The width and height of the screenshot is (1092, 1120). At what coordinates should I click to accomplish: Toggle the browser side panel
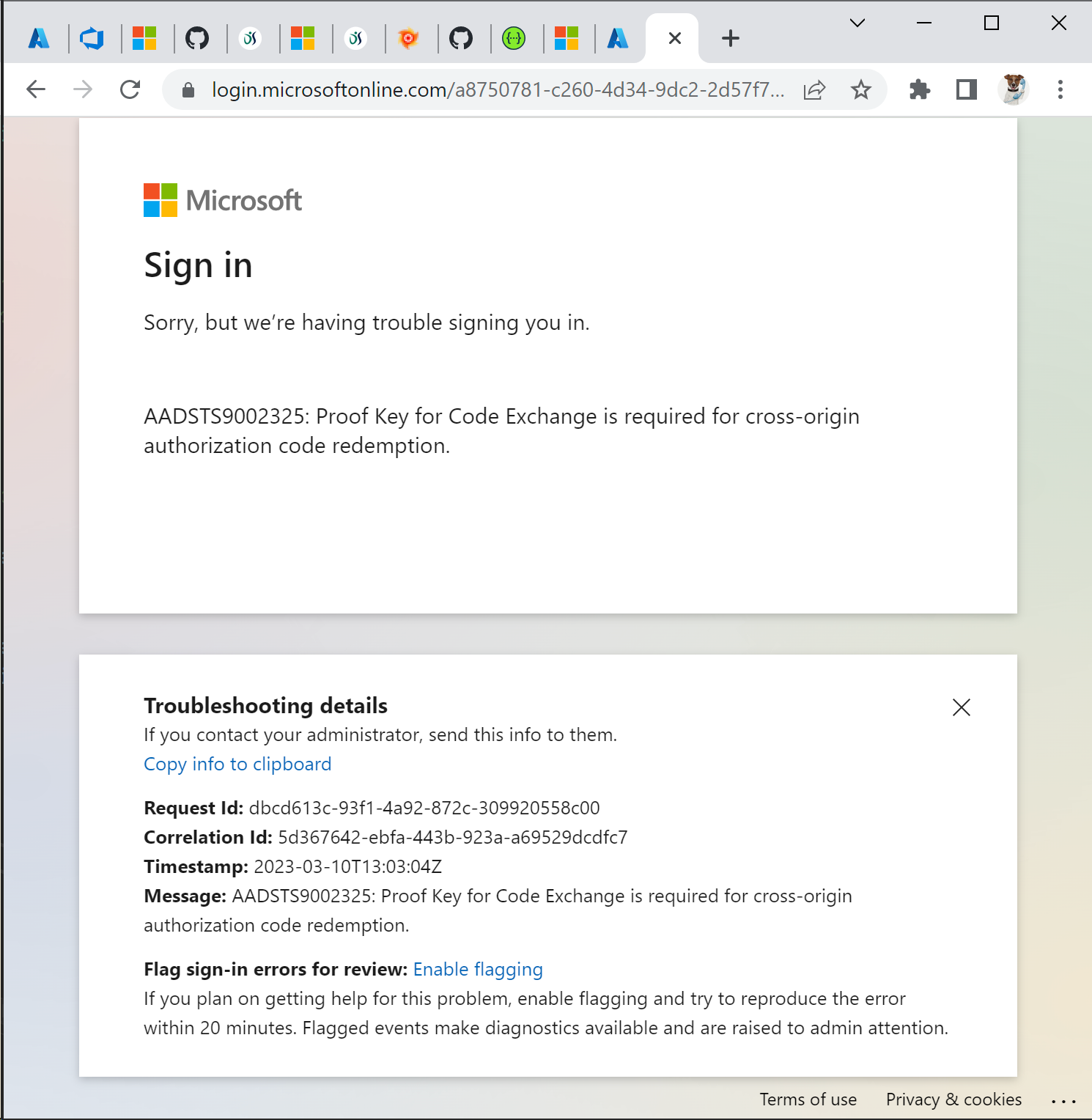(x=965, y=89)
